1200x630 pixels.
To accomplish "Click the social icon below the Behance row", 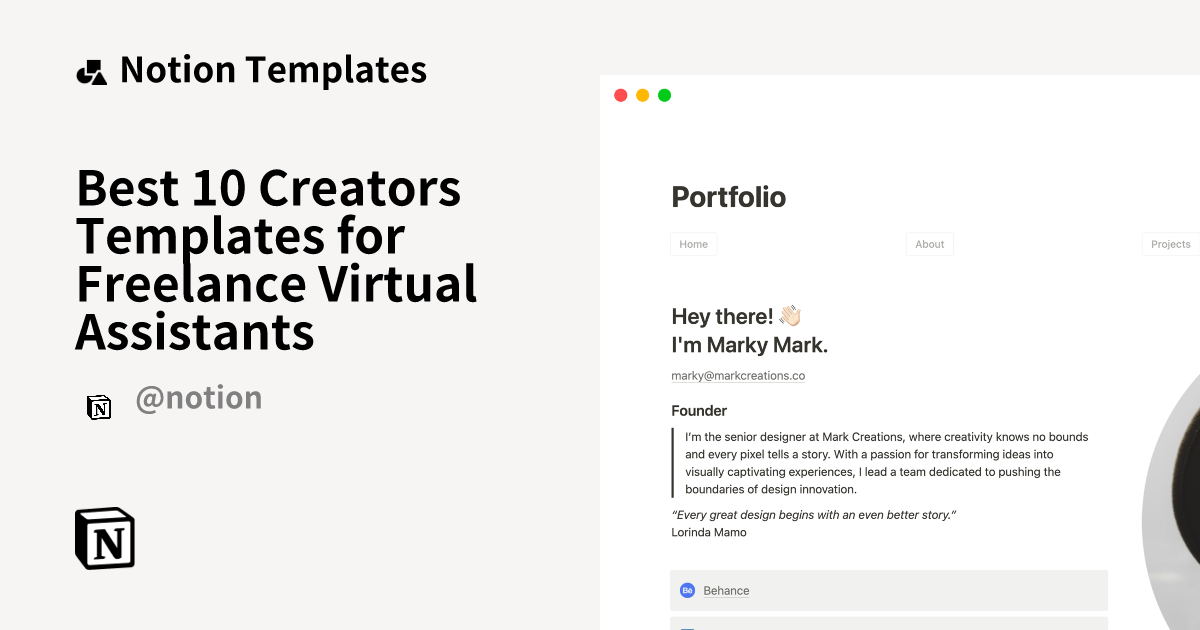I will pyautogui.click(x=688, y=627).
